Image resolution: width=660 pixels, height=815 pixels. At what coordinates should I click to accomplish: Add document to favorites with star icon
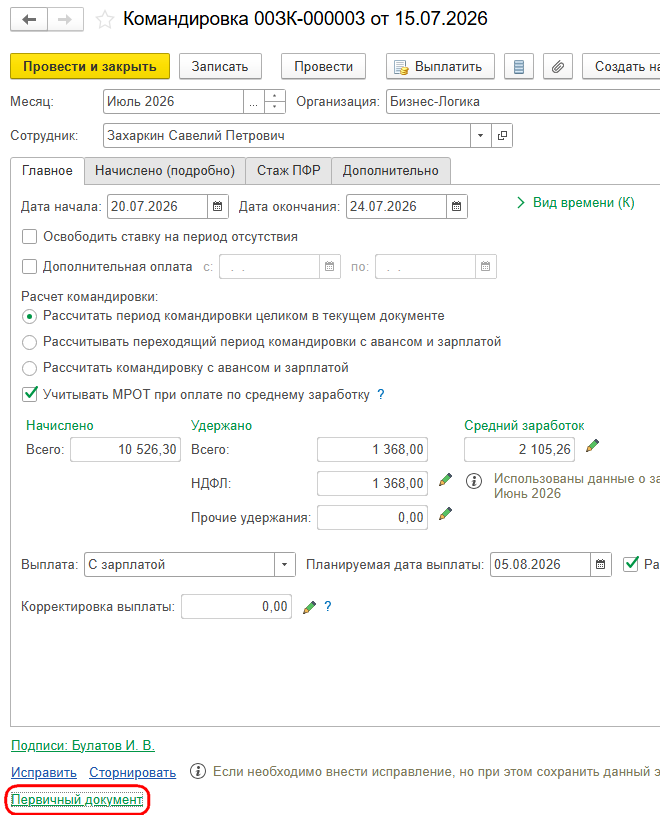[104, 20]
